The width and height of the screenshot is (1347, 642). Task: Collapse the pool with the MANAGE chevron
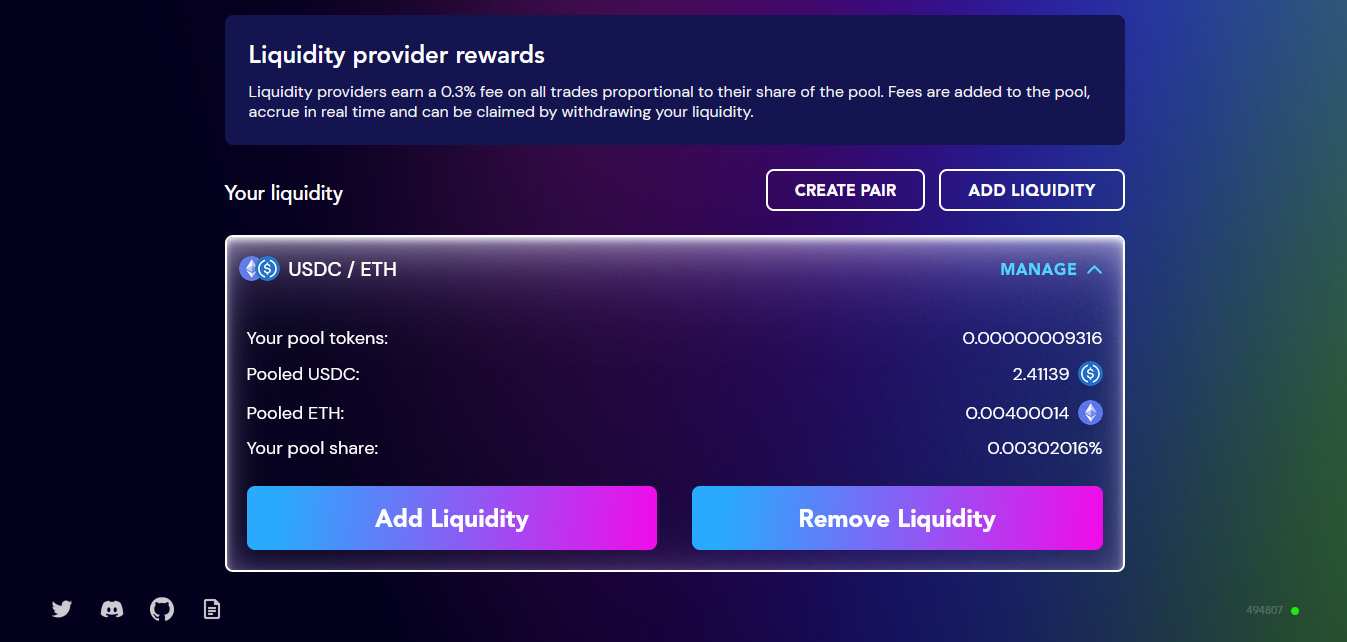coord(1094,269)
